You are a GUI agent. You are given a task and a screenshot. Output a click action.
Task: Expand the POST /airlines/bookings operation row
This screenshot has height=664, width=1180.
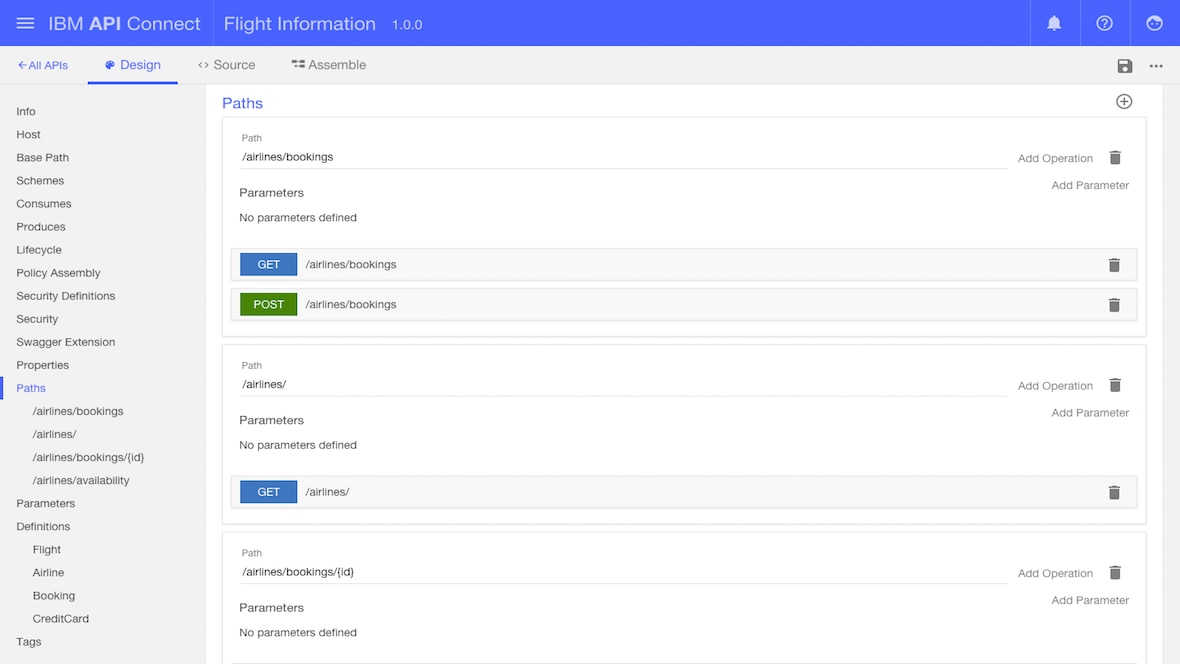point(268,305)
